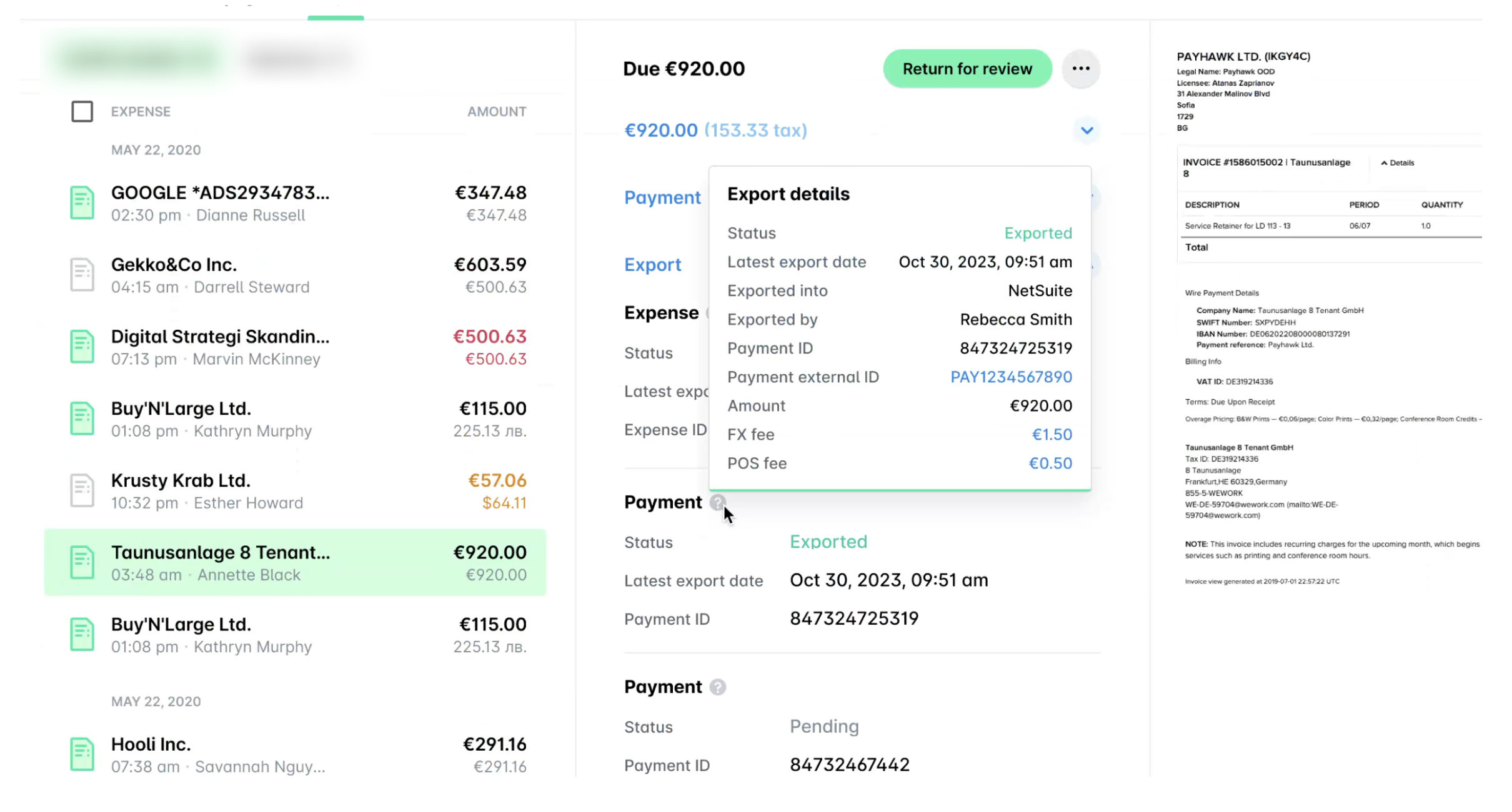This screenshot has height=812, width=1512.
Task: Click the gray document icon for Gekko&Co Inc.
Action: (82, 274)
